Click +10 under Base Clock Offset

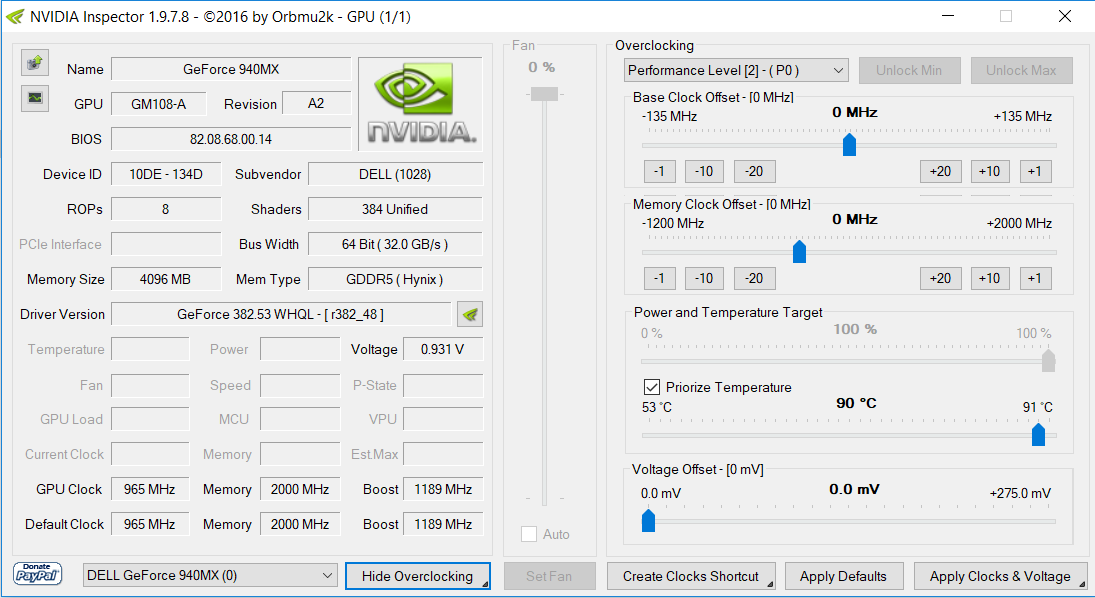click(990, 171)
